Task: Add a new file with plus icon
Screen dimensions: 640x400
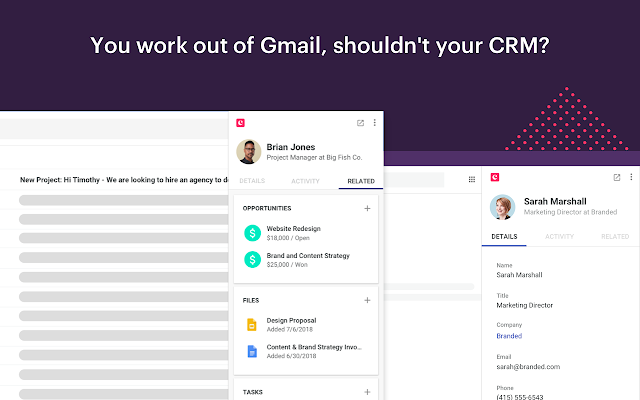Action: [x=367, y=300]
